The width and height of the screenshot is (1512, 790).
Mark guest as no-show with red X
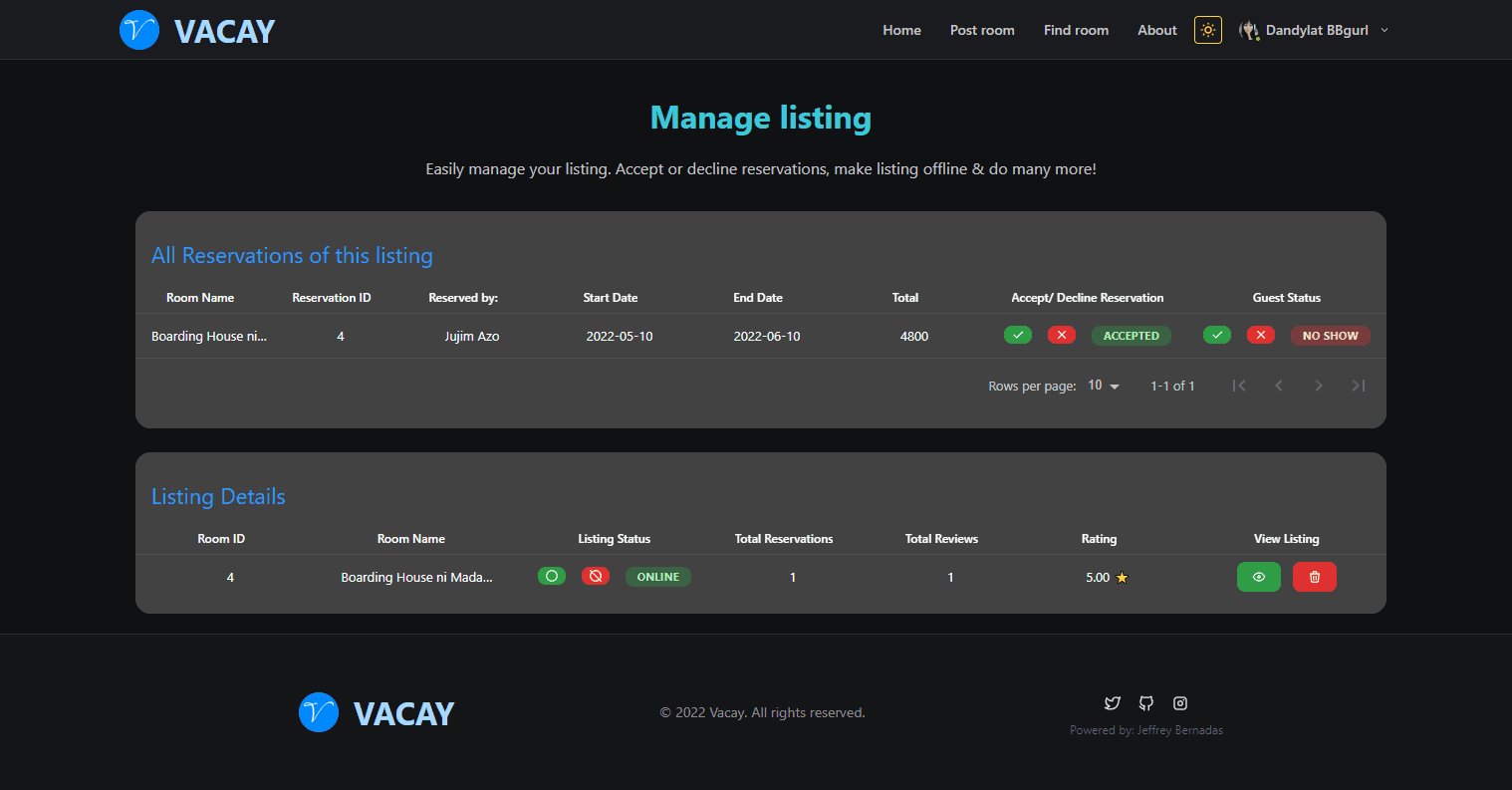1260,335
